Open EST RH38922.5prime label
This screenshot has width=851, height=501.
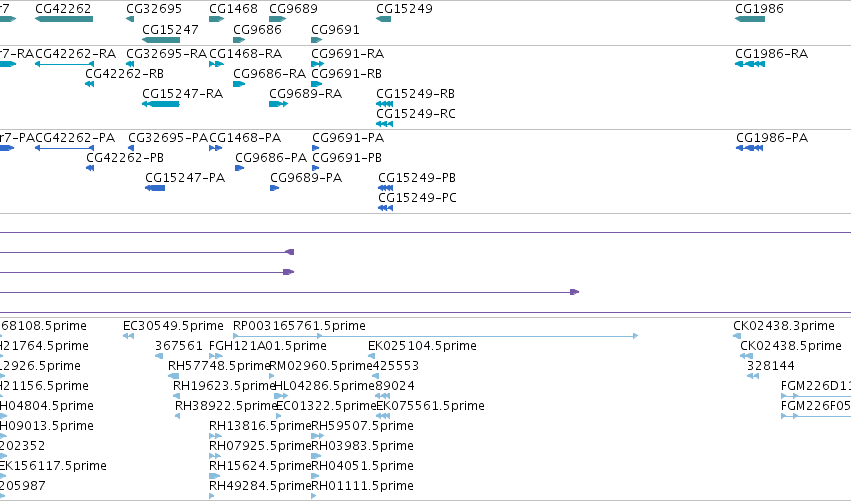tap(226, 406)
